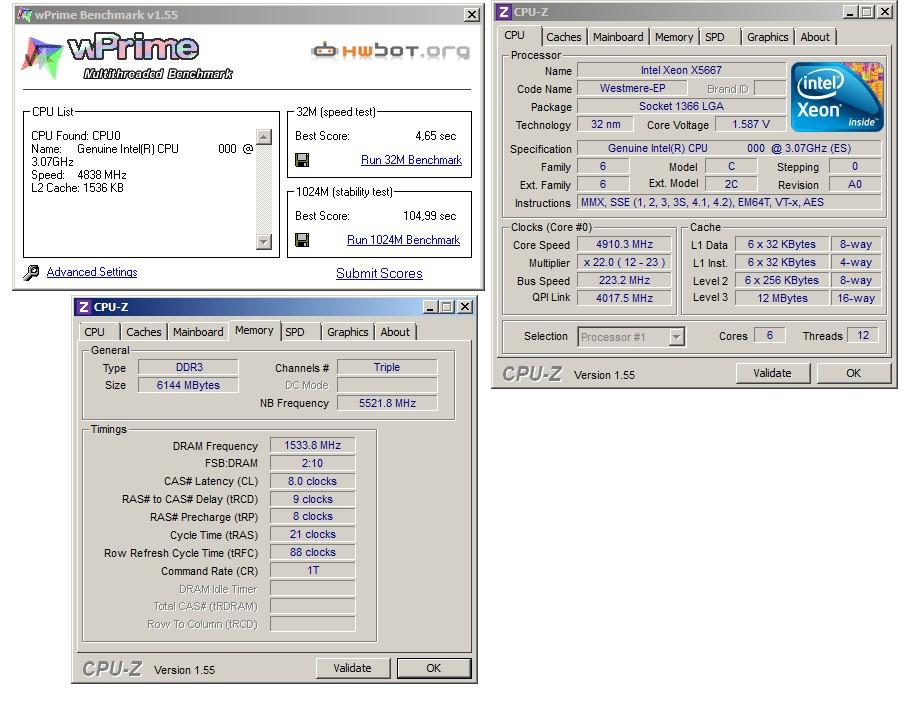Click Validate in the CPU-Z processor window
The height and width of the screenshot is (724, 910).
click(x=772, y=373)
